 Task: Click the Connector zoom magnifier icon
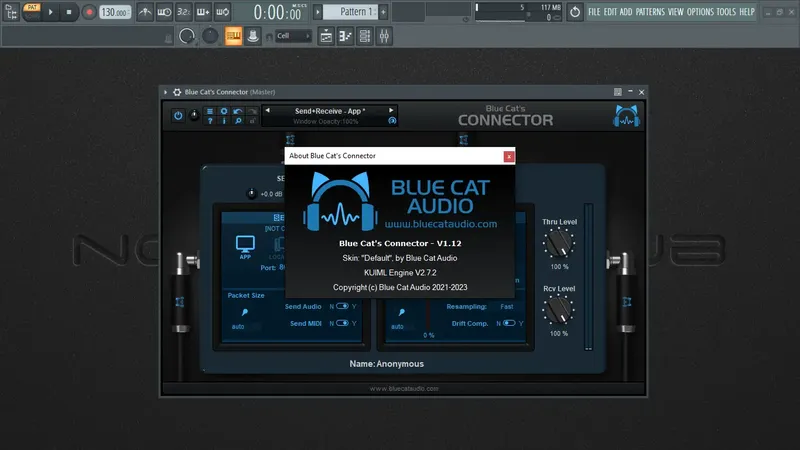coord(238,121)
